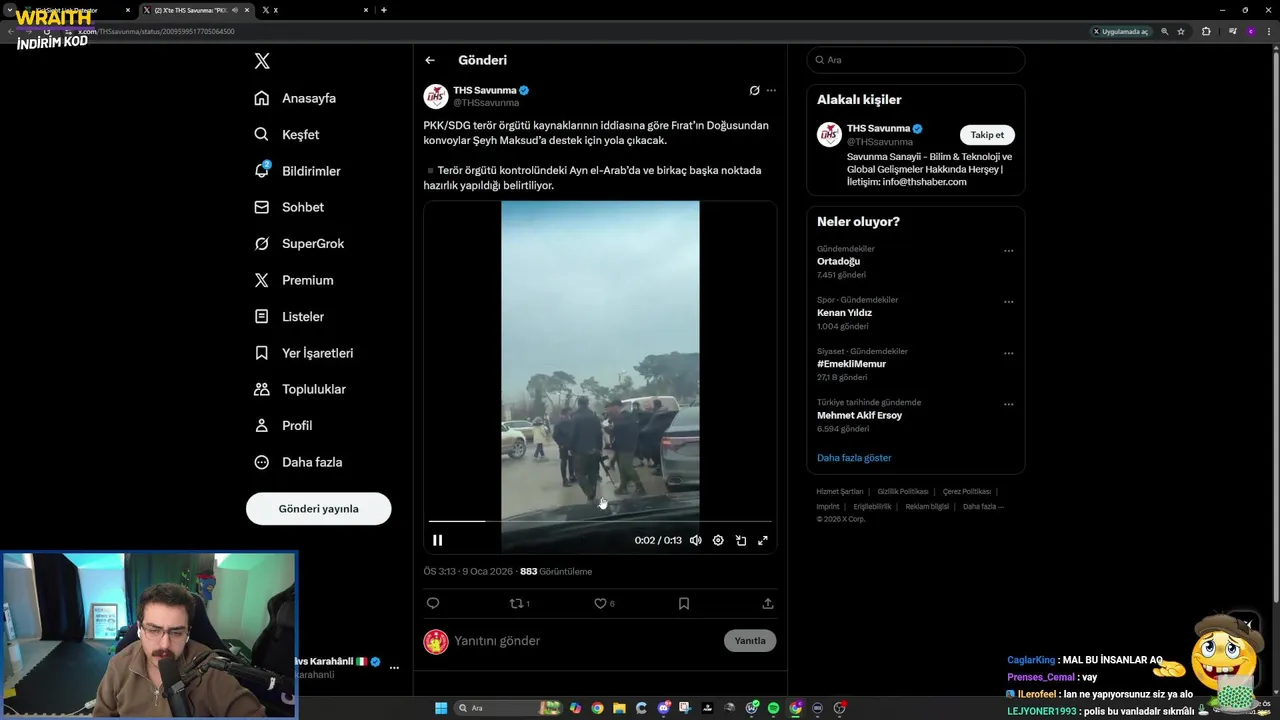Open Çerez Politikası footer link
Image resolution: width=1280 pixels, height=720 pixels.
[x=967, y=492]
